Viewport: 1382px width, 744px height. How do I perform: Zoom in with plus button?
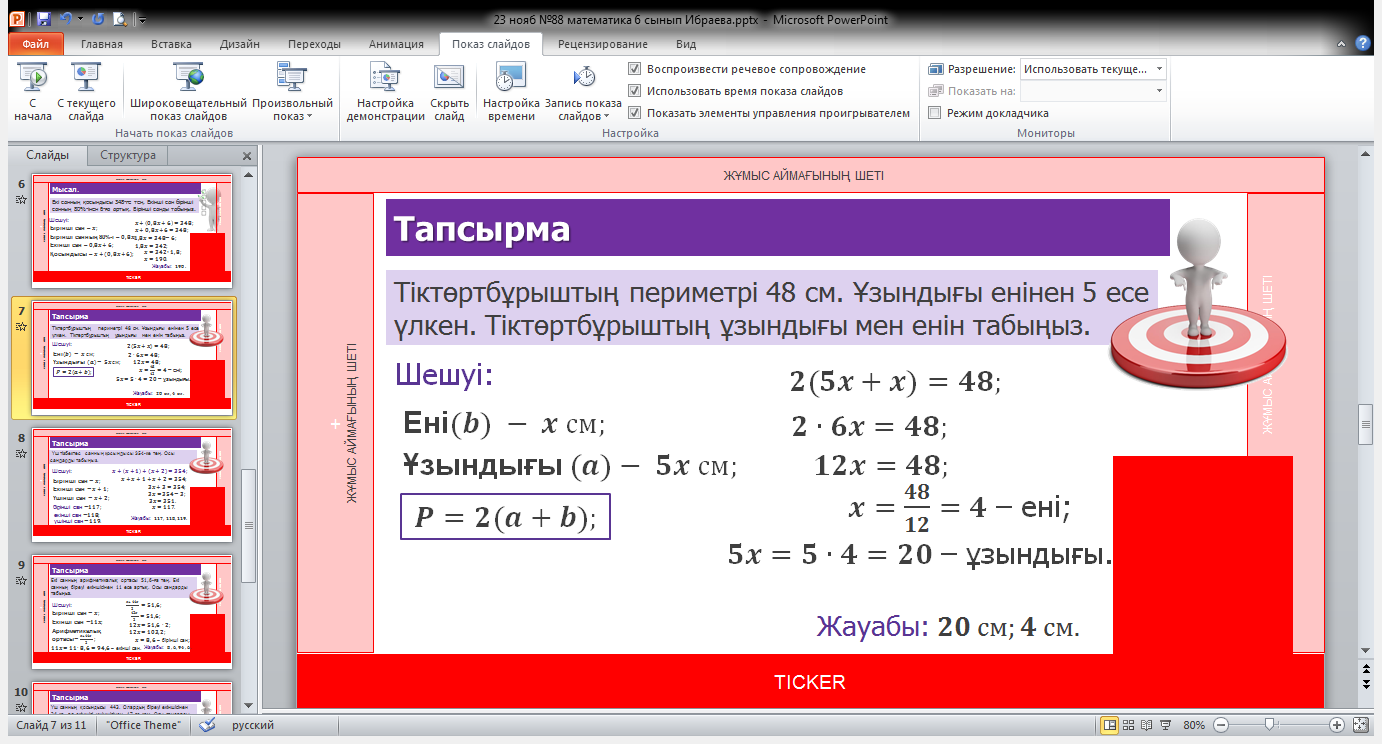tap(1336, 725)
